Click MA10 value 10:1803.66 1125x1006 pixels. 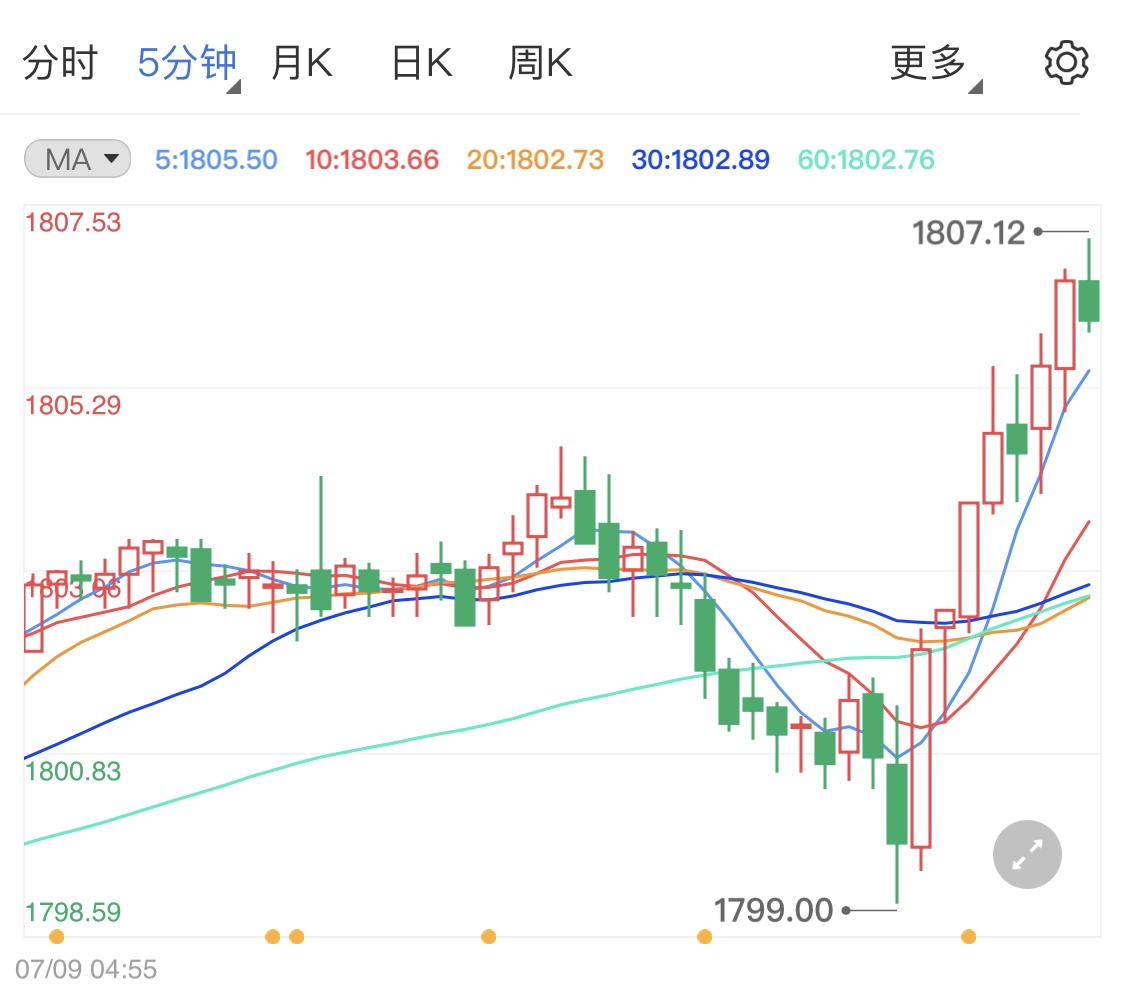coord(372,159)
